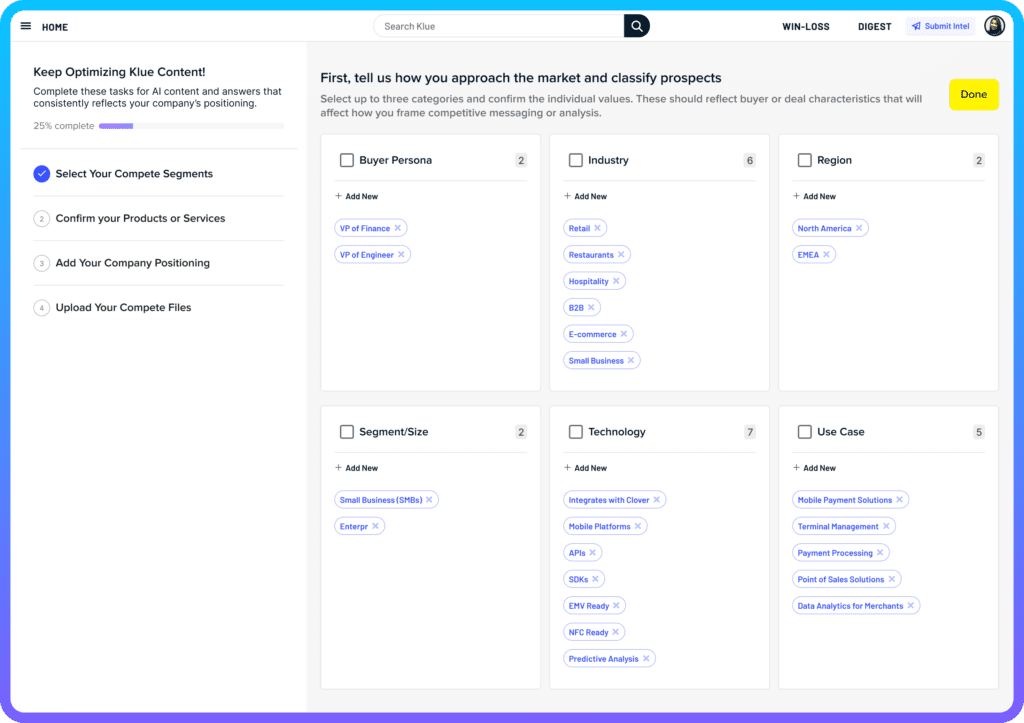The image size is (1024, 723).
Task: Open the hamburger menu icon
Action: pos(26,26)
